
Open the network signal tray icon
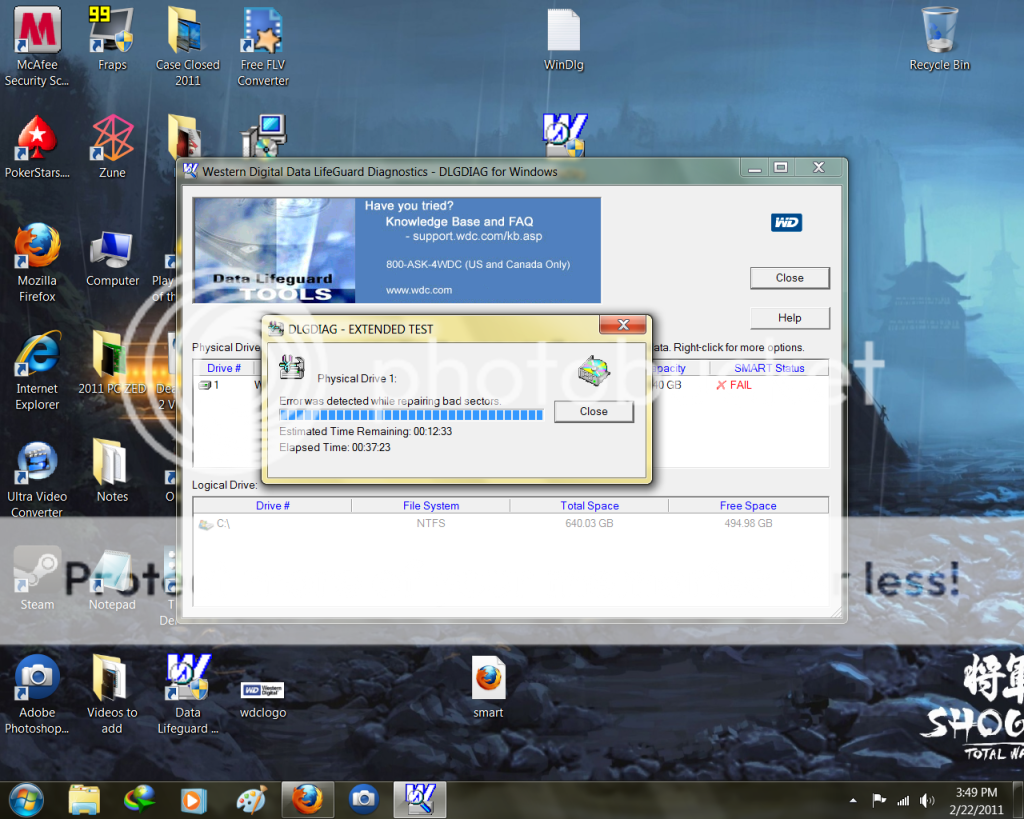[903, 800]
